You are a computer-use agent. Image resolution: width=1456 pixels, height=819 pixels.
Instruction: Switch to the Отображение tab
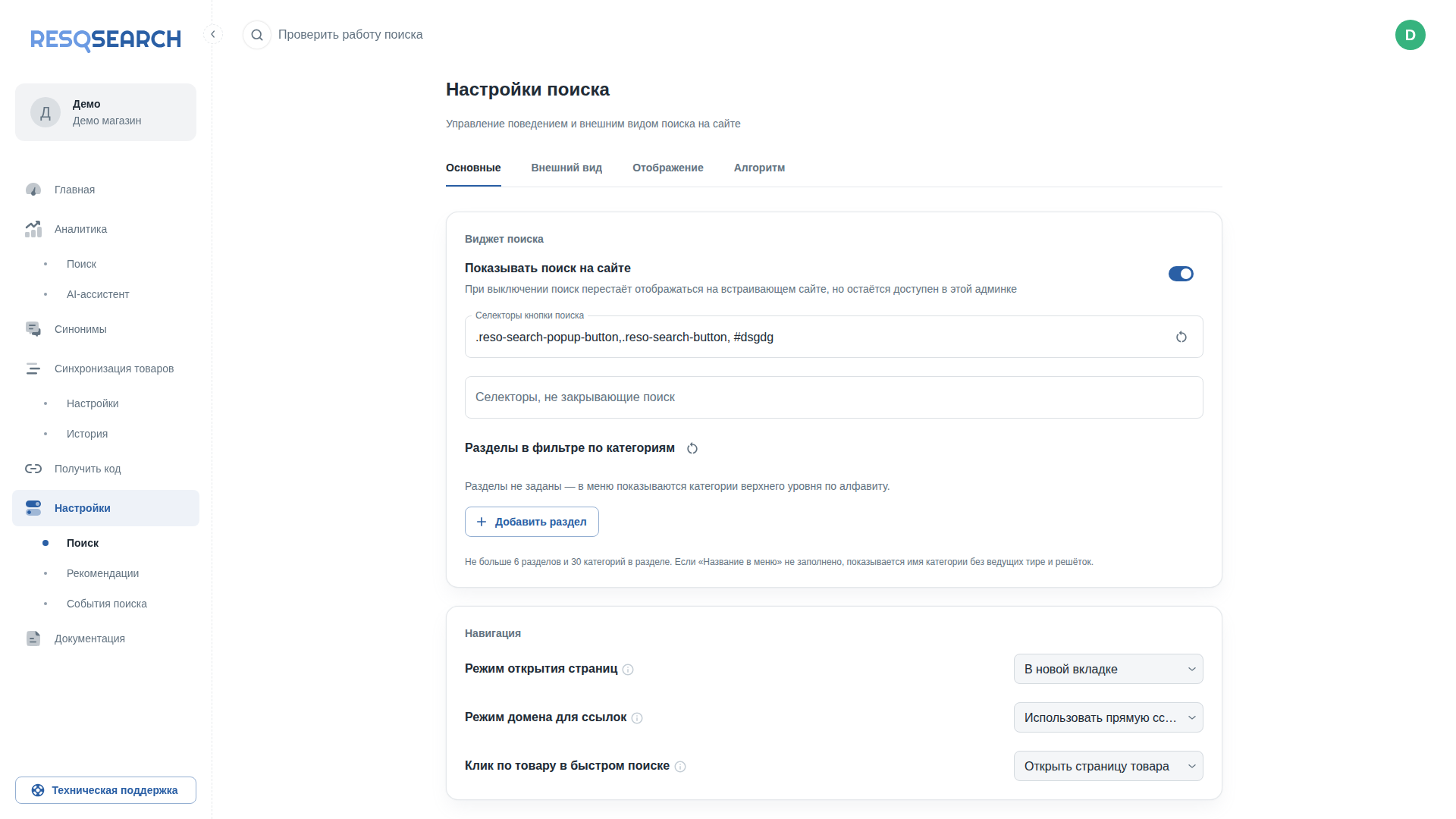(667, 168)
